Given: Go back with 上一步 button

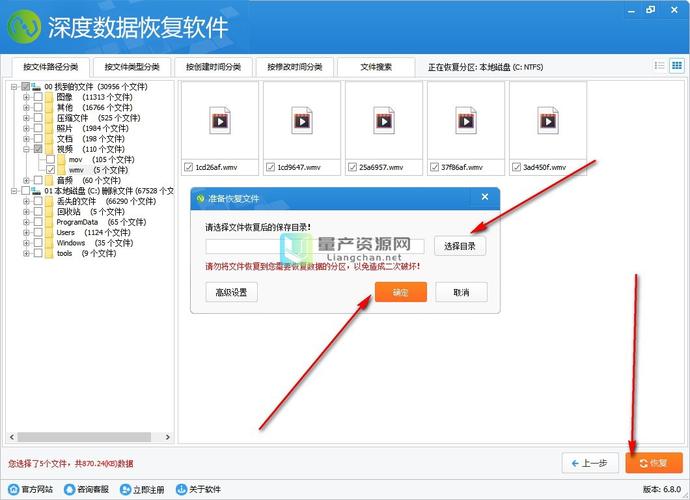Looking at the screenshot, I should coord(590,463).
